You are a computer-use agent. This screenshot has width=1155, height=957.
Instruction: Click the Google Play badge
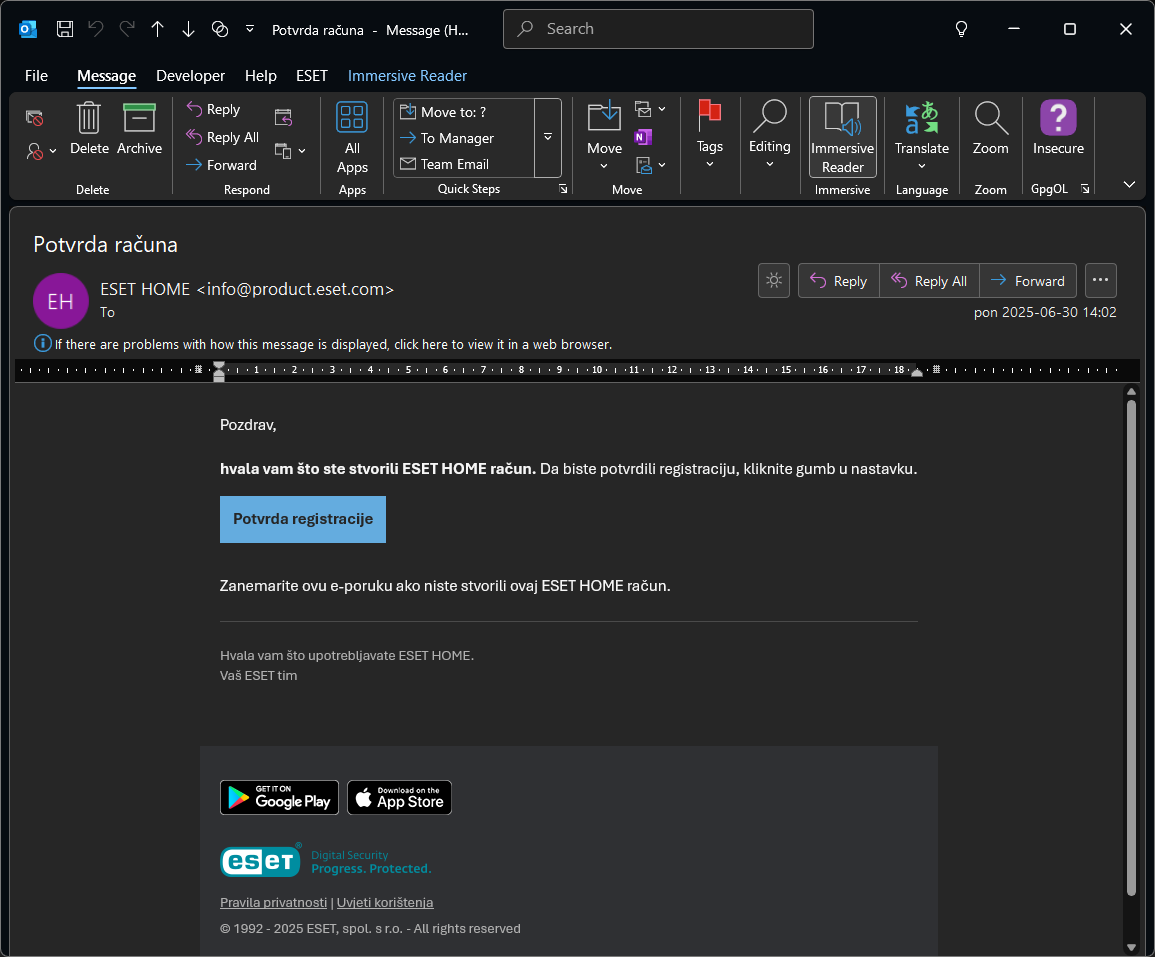coord(279,797)
